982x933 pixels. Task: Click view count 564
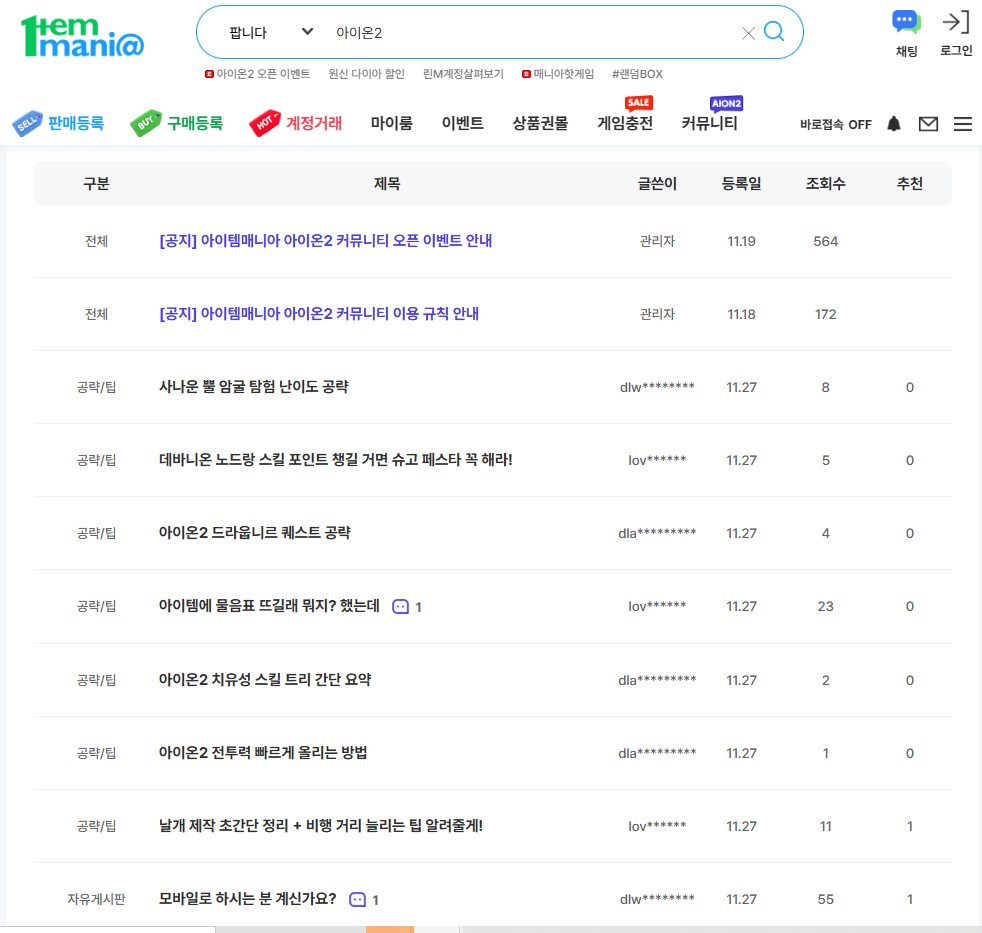coord(825,241)
